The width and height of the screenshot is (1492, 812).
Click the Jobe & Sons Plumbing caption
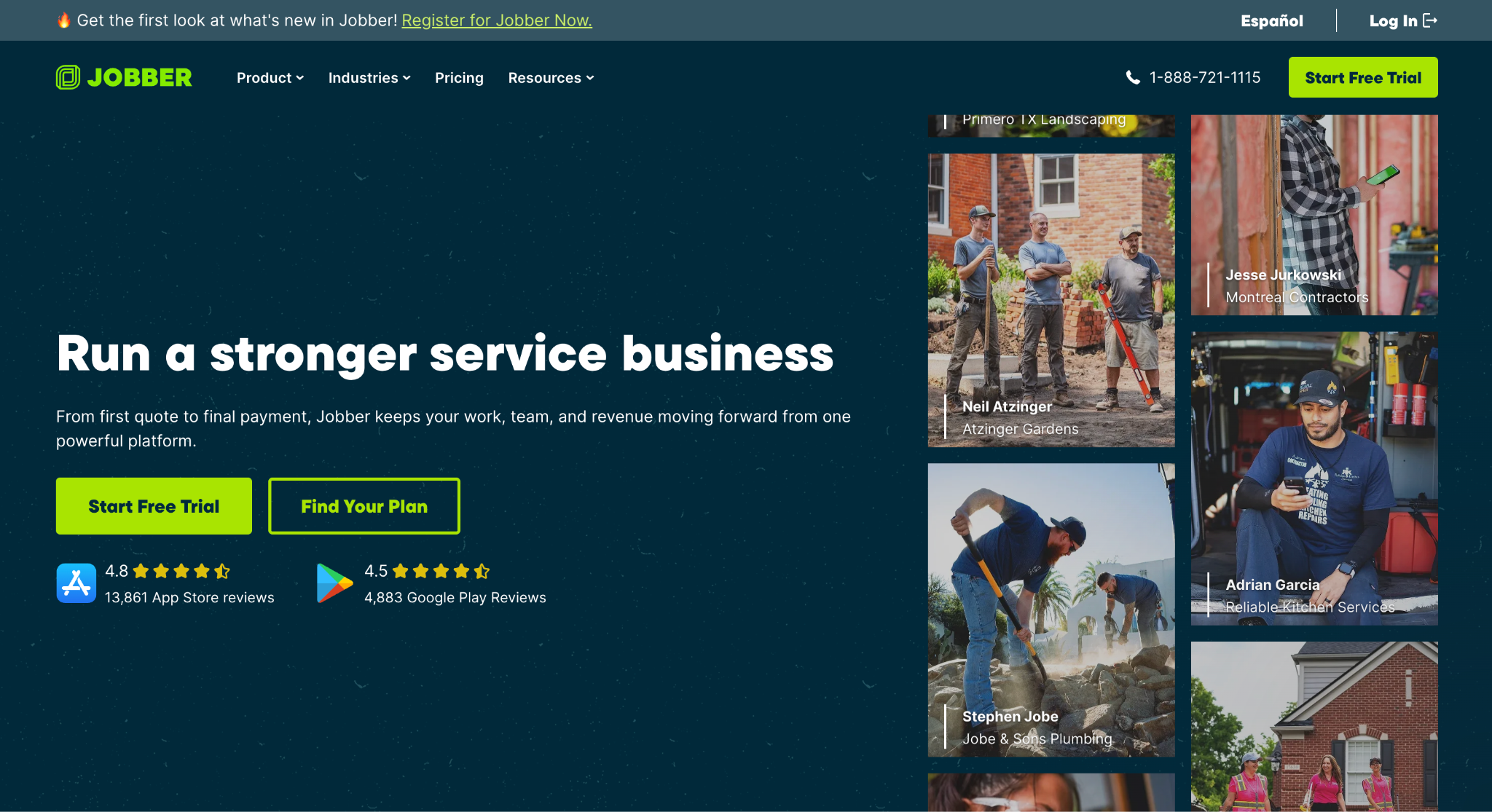pos(1037,738)
